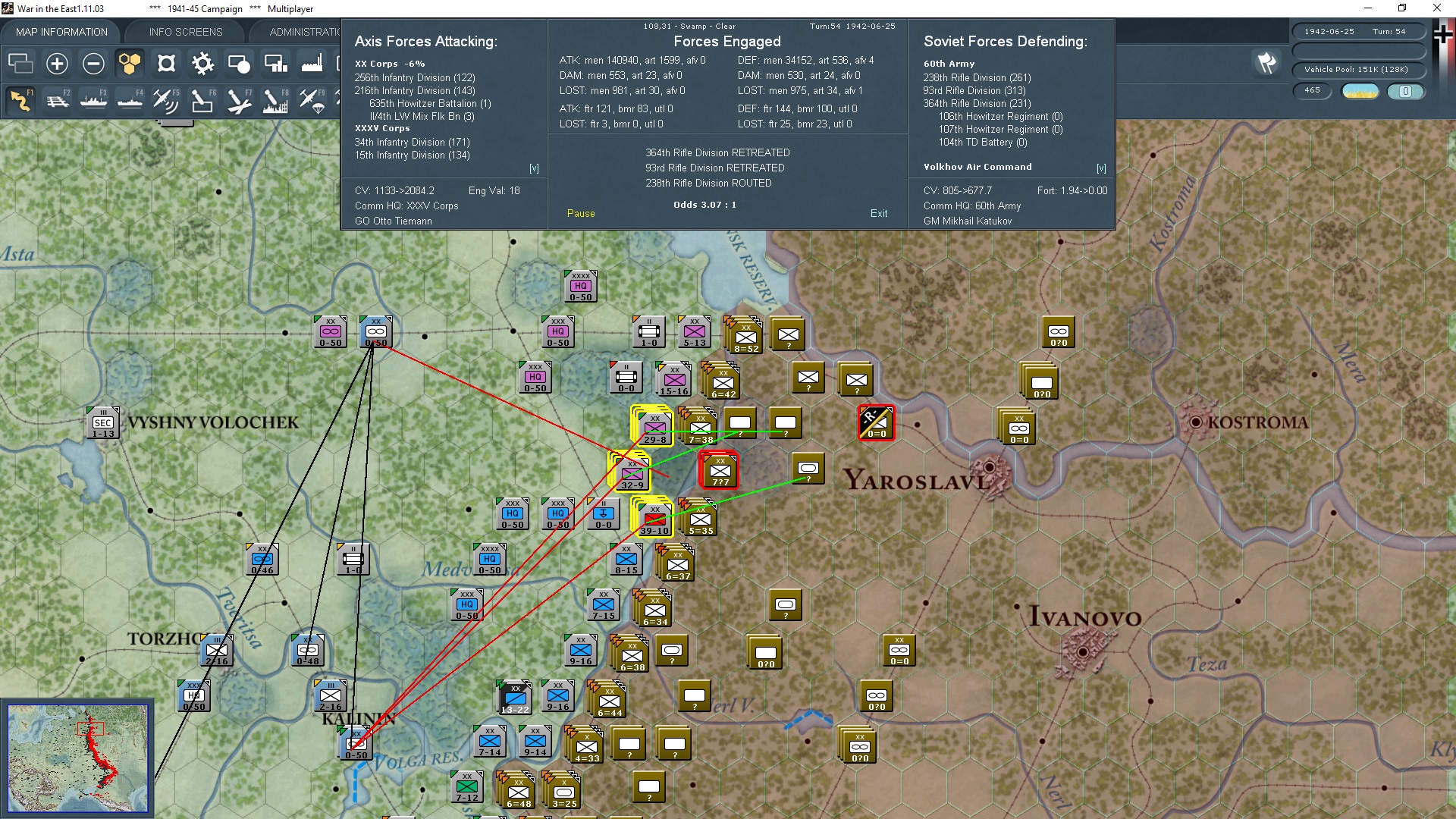
Task: Click the square frame bracket icon
Action: tap(166, 64)
